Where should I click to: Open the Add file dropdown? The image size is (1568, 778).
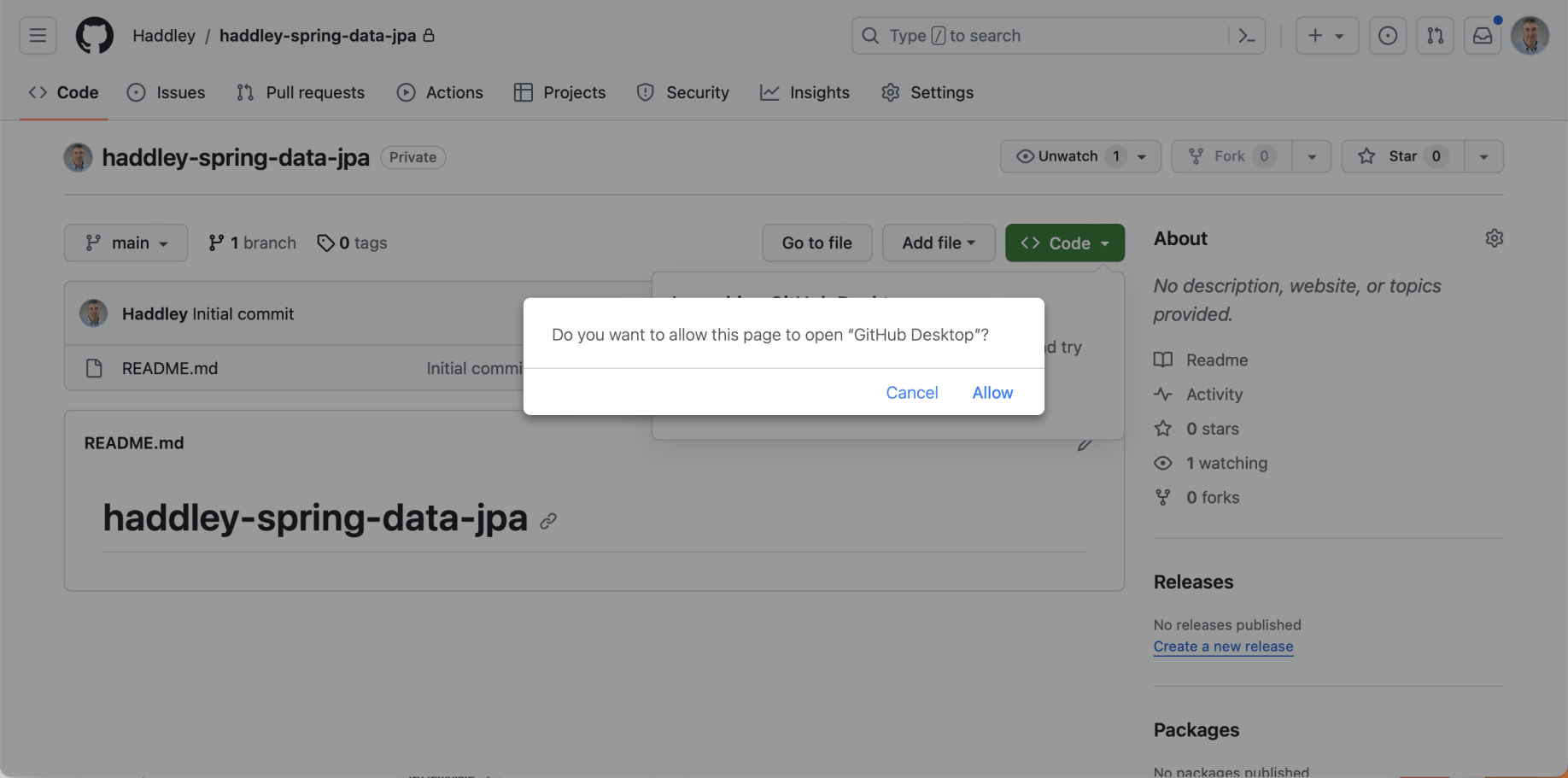pyautogui.click(x=938, y=243)
